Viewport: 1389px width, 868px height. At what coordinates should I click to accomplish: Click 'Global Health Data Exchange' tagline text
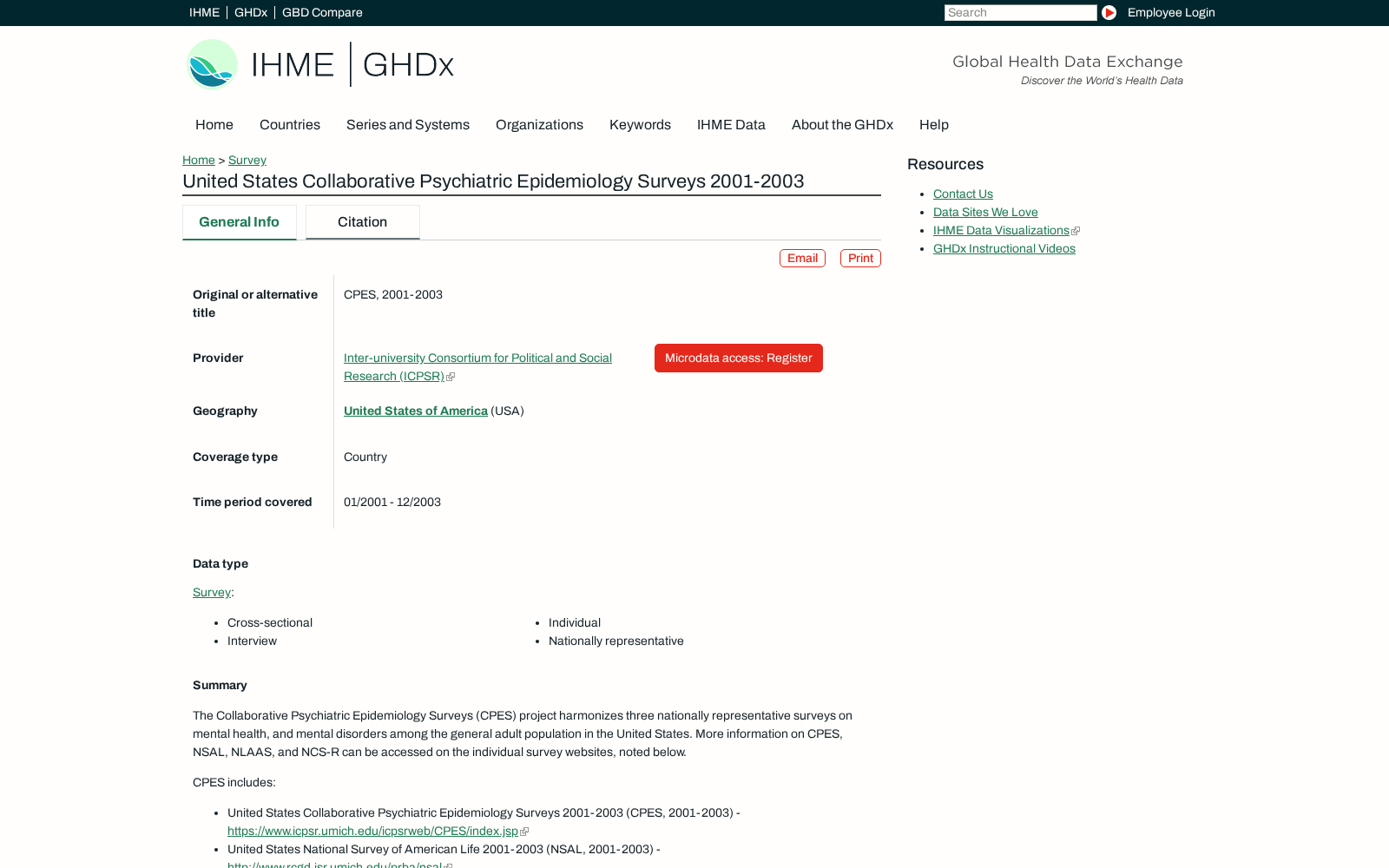tap(1068, 62)
